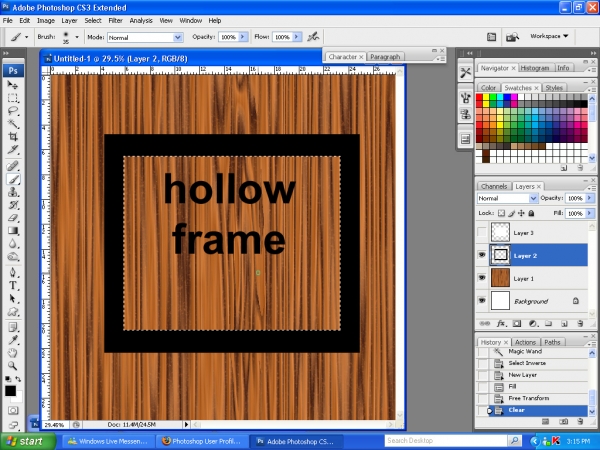The width and height of the screenshot is (600, 450).
Task: Open the brush Opacity slider arrow
Action: click(x=243, y=37)
